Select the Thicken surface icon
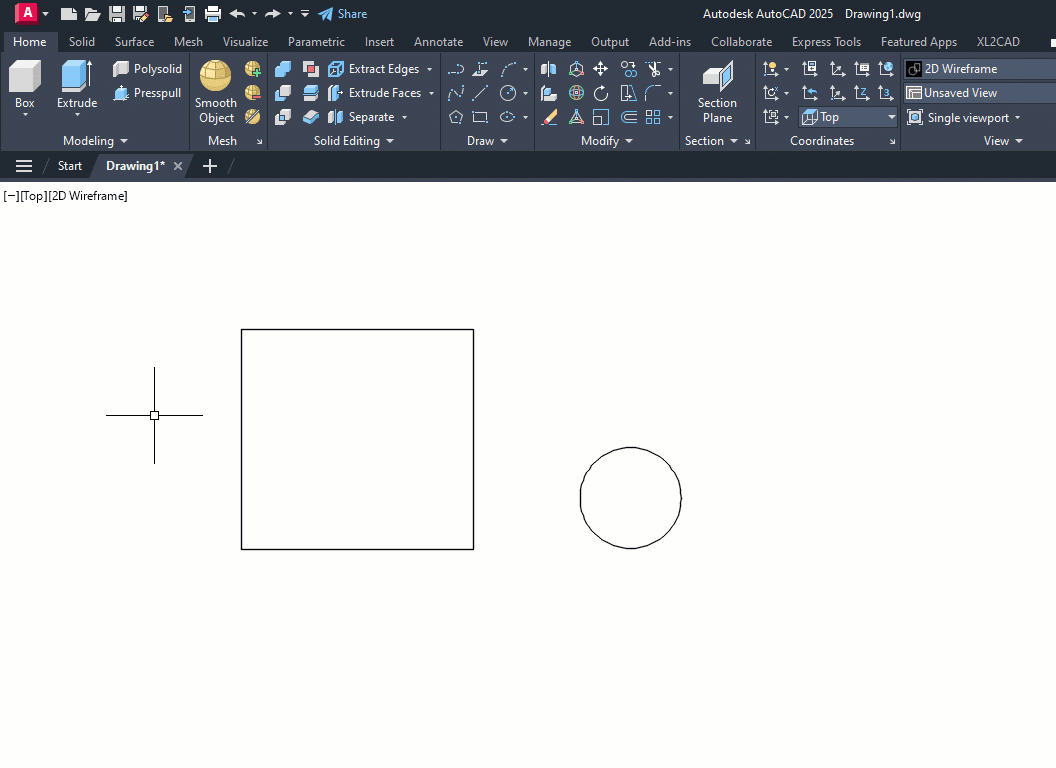This screenshot has width=1056, height=768. click(310, 117)
